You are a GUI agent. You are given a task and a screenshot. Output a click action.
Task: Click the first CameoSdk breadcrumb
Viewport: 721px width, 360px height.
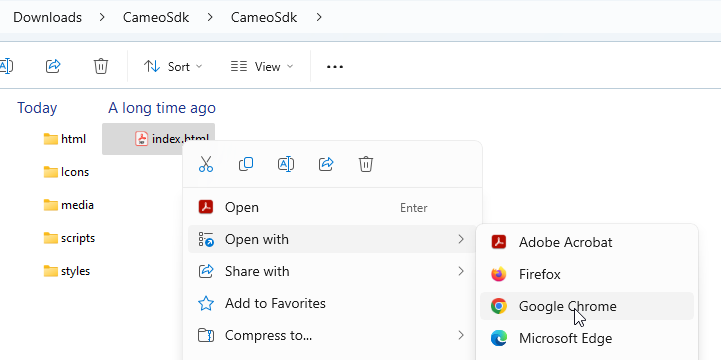(156, 17)
